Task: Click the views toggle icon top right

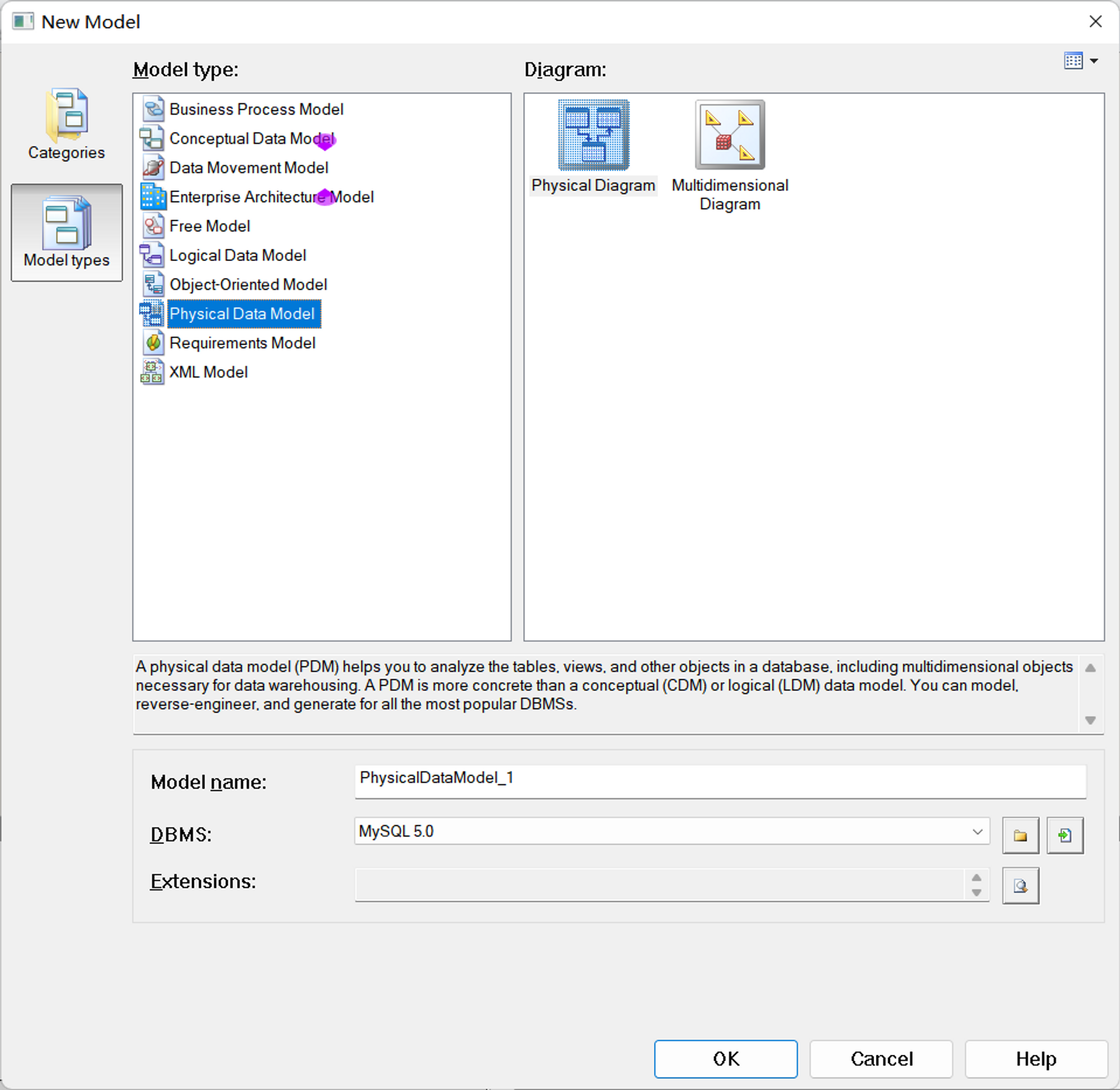Action: coord(1073,60)
